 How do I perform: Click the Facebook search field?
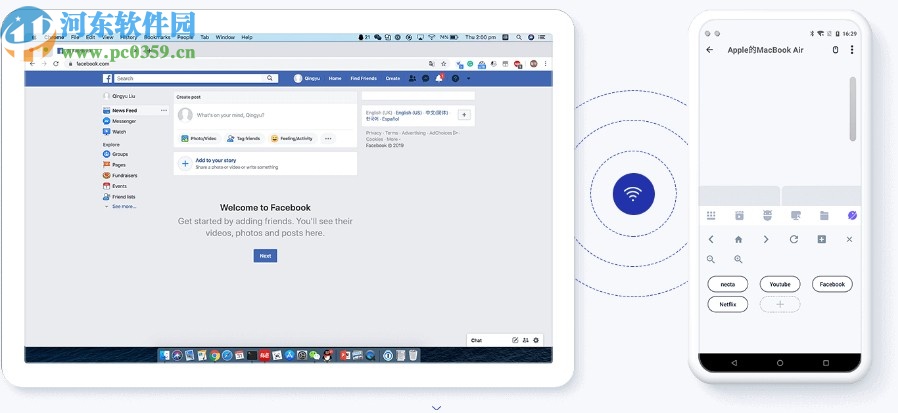[x=191, y=78]
